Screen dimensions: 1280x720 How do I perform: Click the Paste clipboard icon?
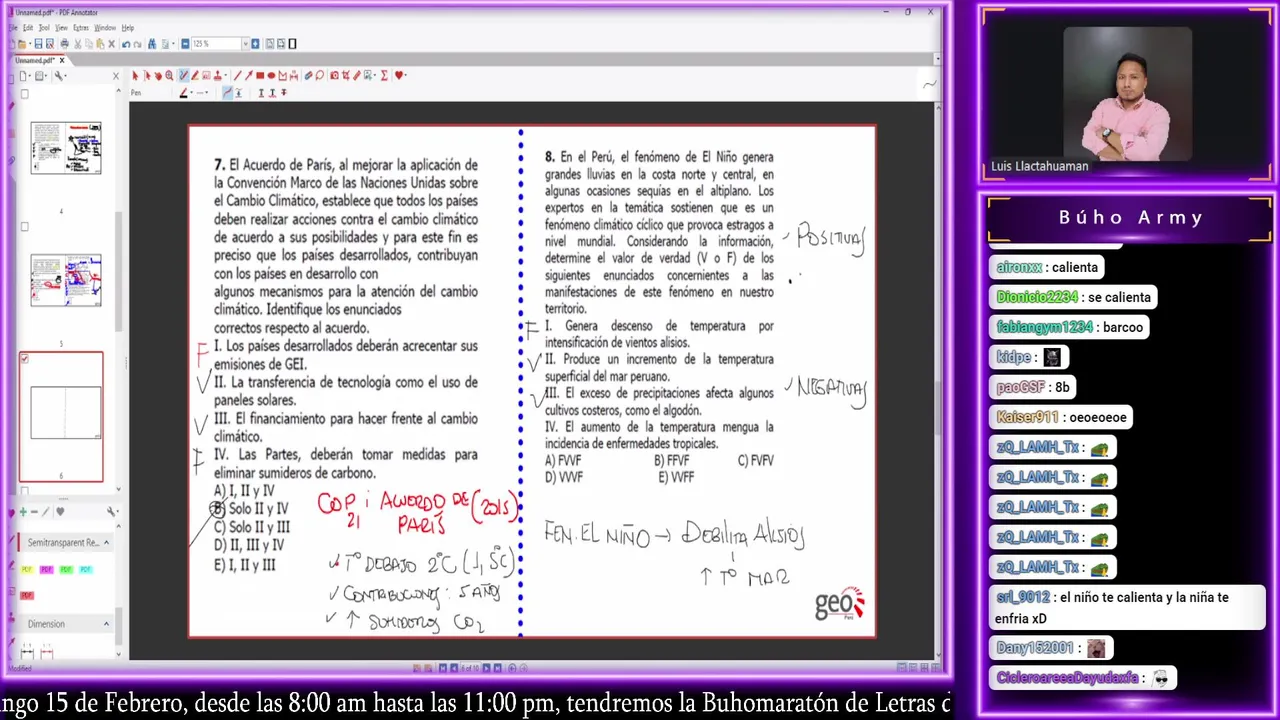click(x=100, y=44)
